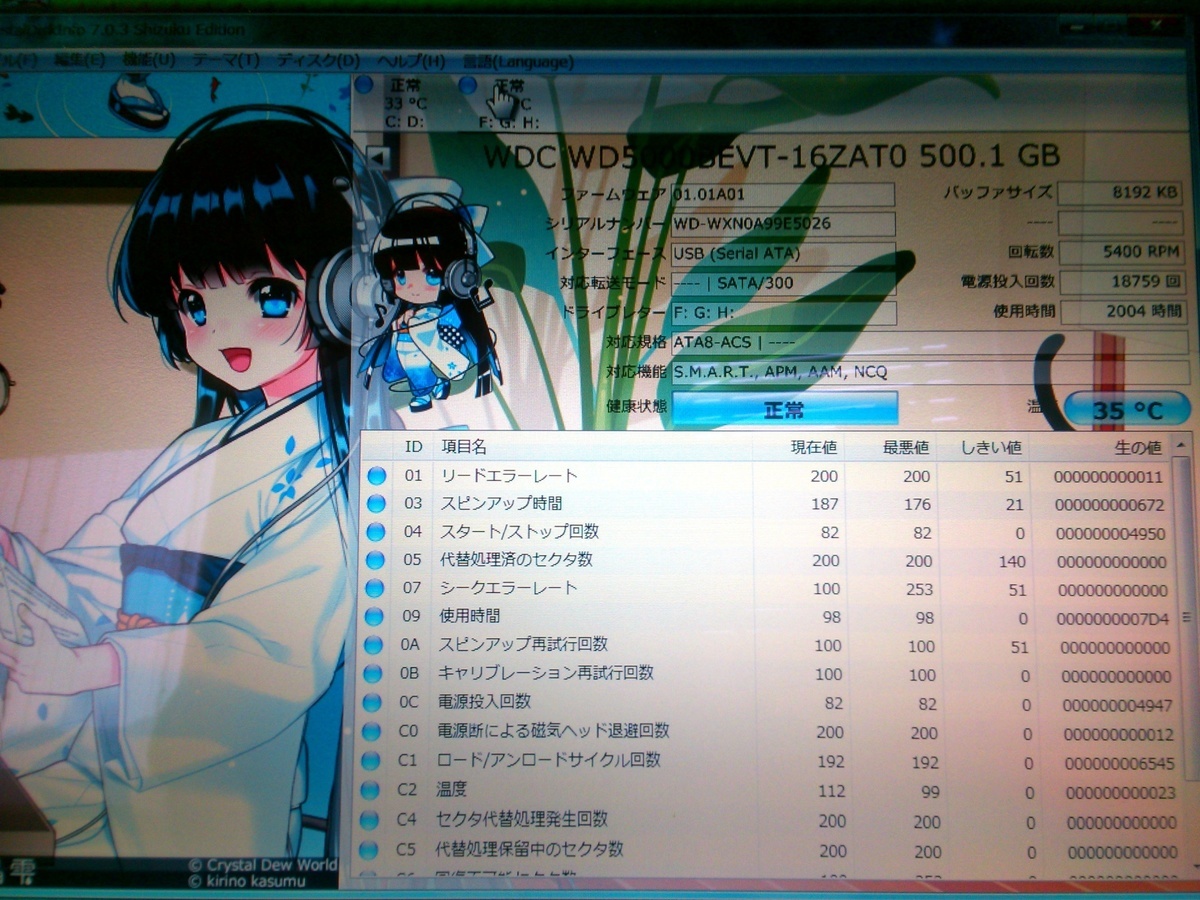Open the 言語(Language) menu
This screenshot has width=1200, height=900.
tap(518, 62)
